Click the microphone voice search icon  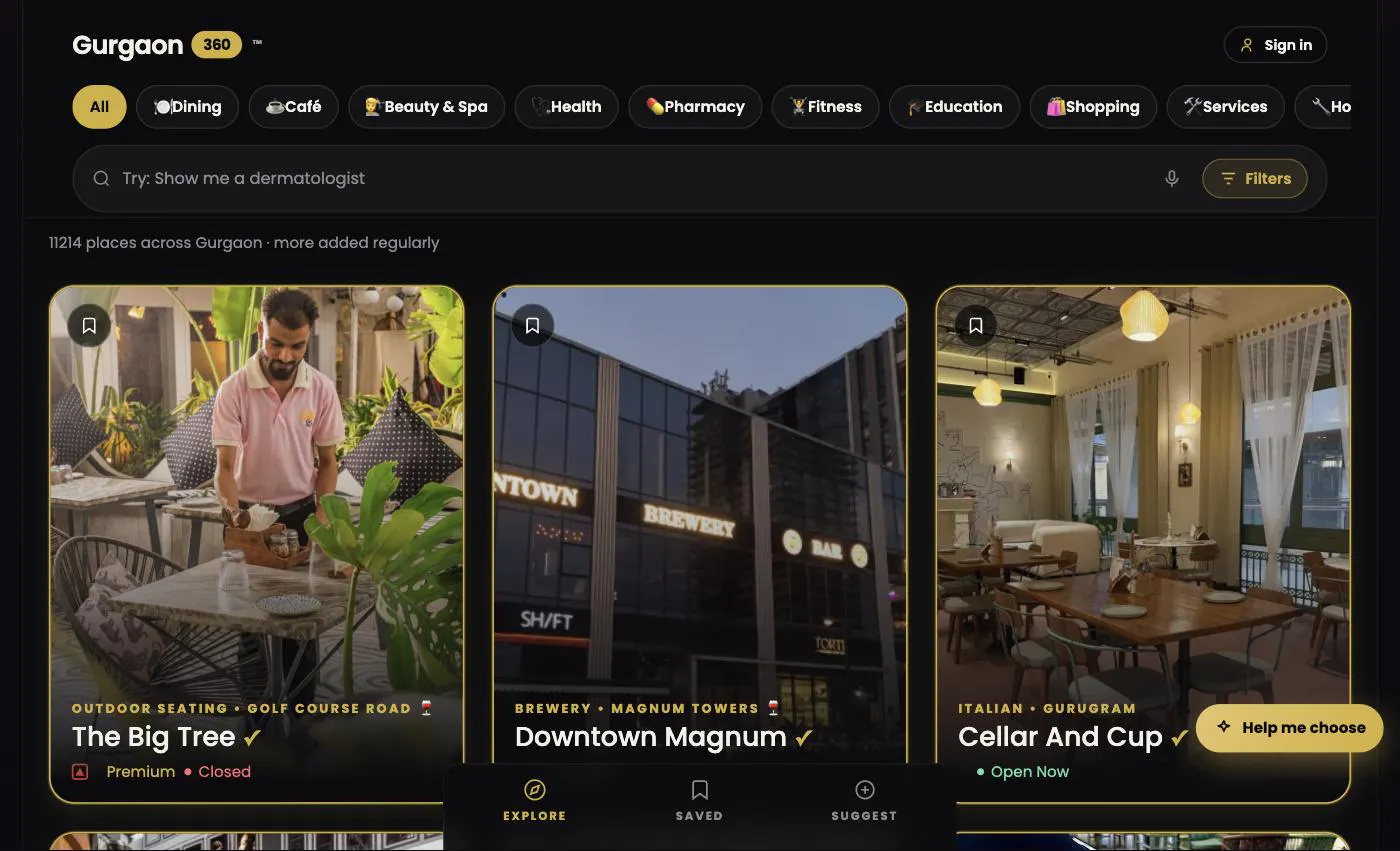1171,178
